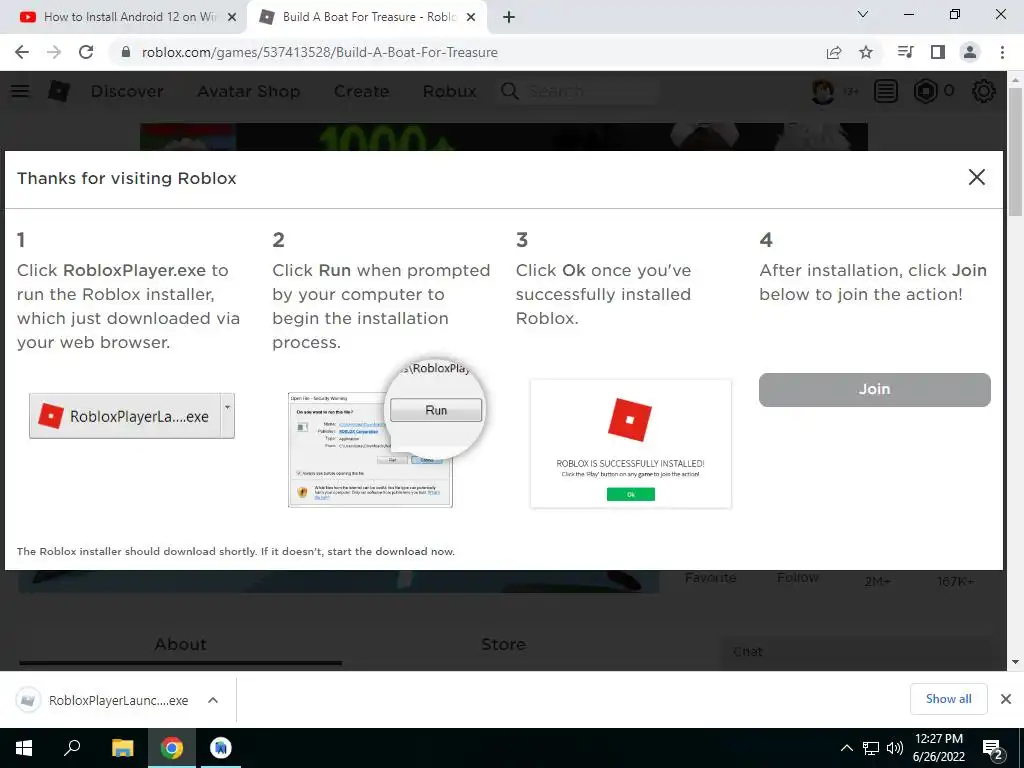Viewport: 1024px width, 768px height.
Task: Click the Follow label
Action: (797, 578)
